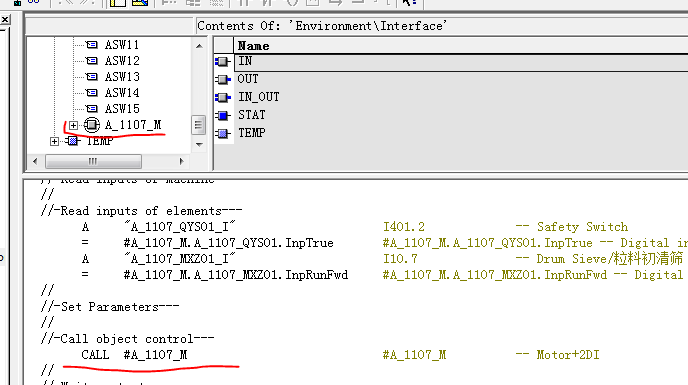Click the ASW12 variable icon
The image size is (688, 385).
pos(92,61)
